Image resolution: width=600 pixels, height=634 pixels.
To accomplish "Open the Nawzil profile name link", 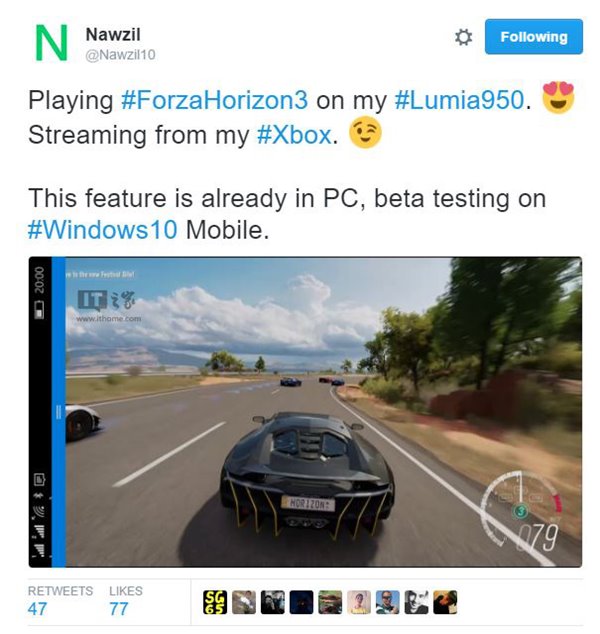I will [x=113, y=34].
